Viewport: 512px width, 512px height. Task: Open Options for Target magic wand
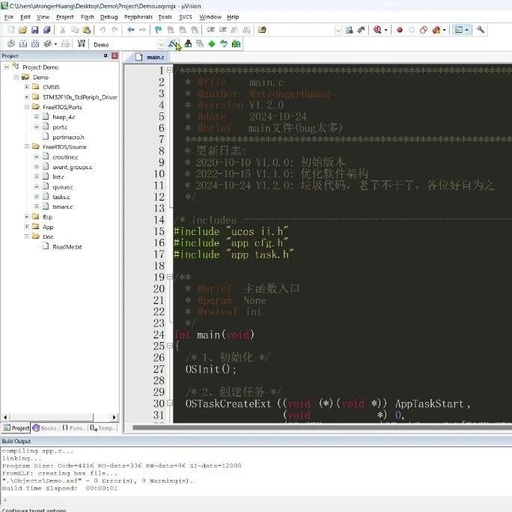(173, 44)
